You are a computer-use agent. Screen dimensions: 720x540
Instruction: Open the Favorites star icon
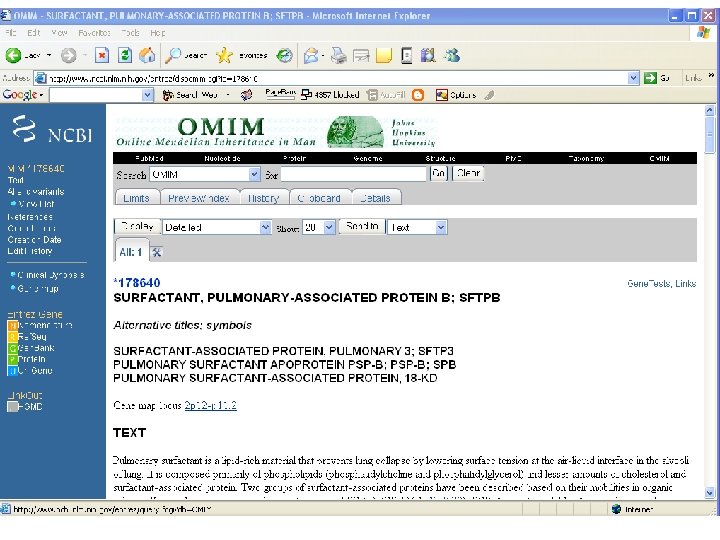pyautogui.click(x=224, y=56)
